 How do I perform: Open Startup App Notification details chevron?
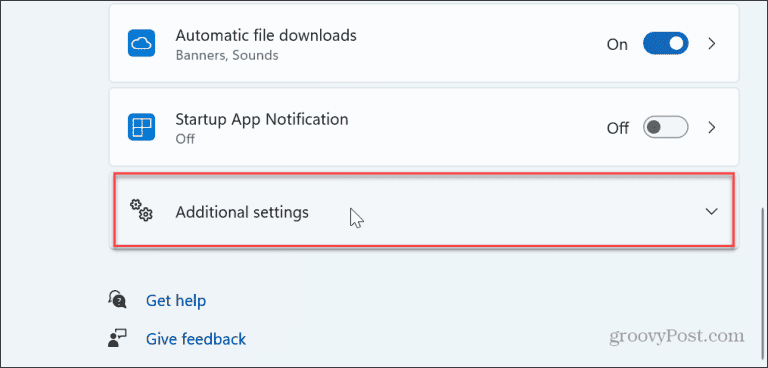tap(712, 128)
